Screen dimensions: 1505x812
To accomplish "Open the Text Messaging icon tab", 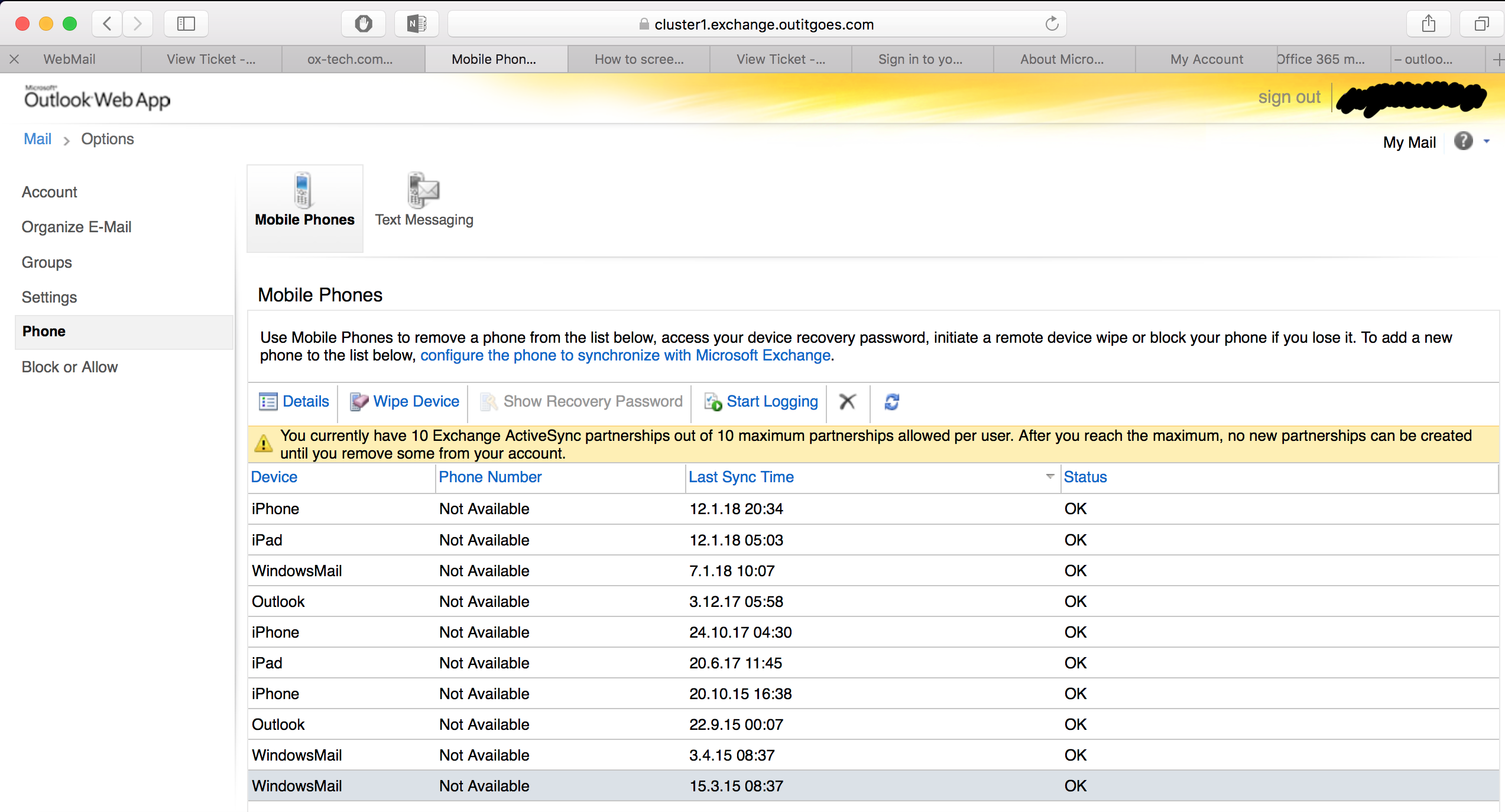I will tap(423, 191).
